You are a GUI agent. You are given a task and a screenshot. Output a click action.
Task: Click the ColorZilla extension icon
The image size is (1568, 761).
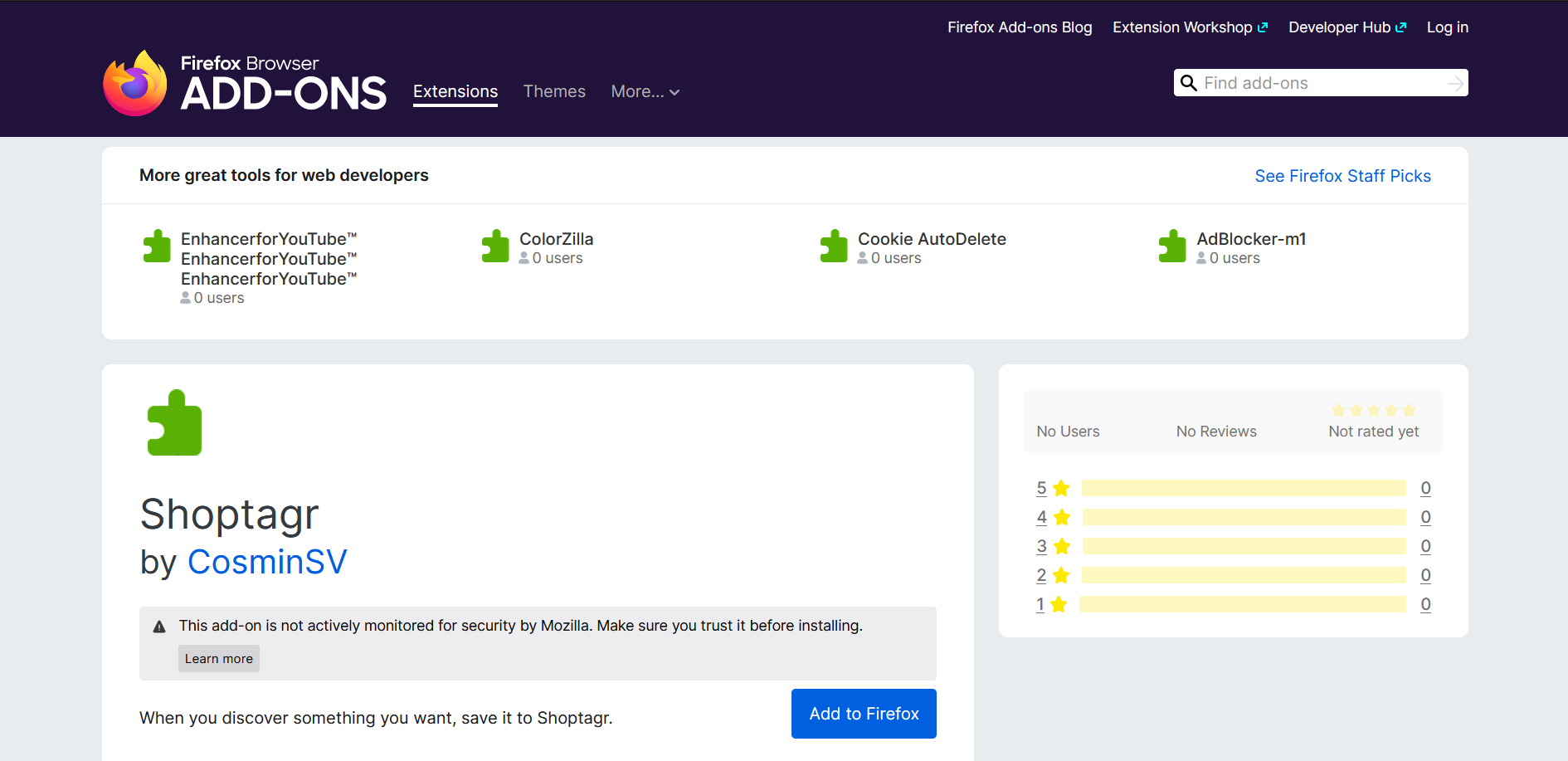coord(495,246)
